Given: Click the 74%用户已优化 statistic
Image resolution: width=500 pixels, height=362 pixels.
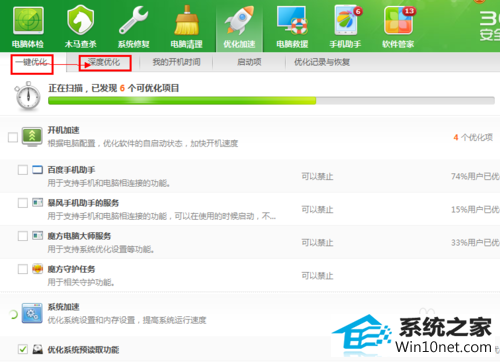Looking at the screenshot, I should (x=475, y=176).
